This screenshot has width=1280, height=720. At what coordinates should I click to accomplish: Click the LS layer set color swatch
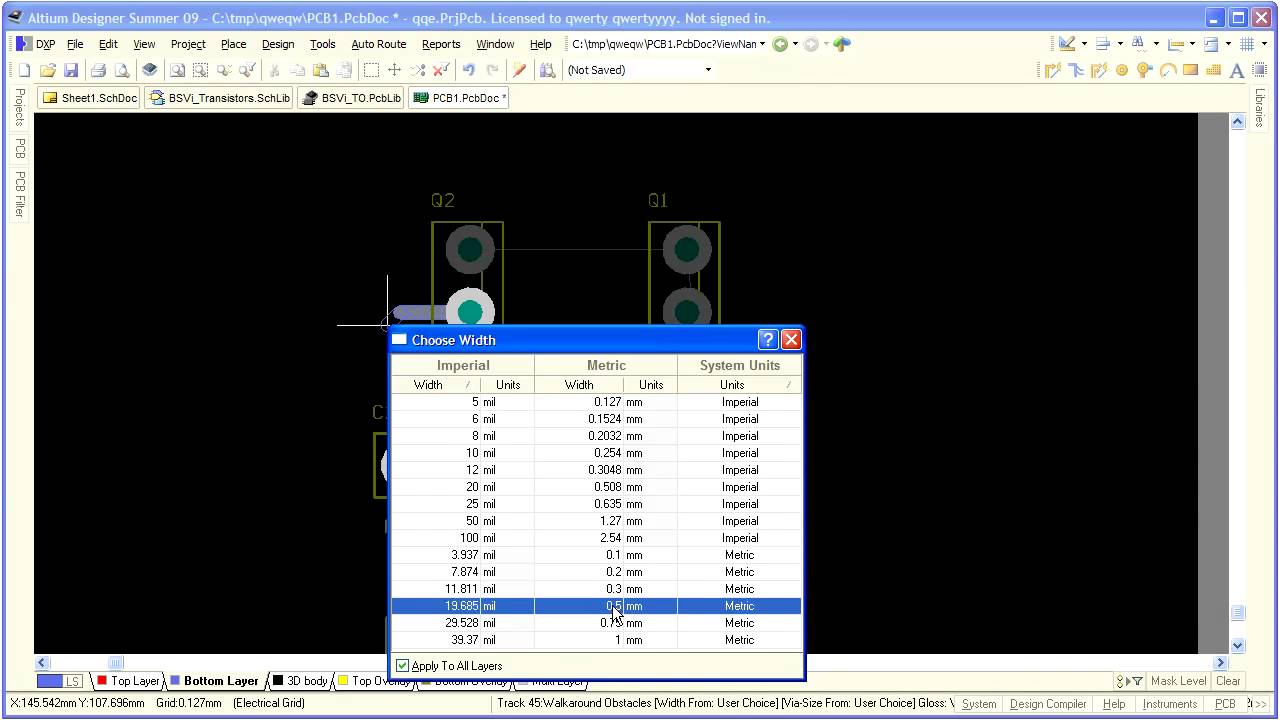(60, 681)
